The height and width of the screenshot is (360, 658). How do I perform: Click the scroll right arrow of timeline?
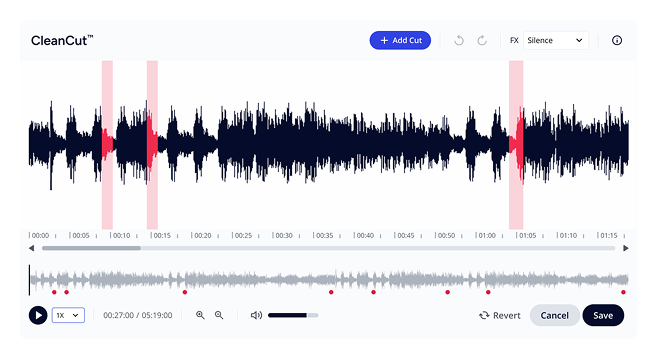tap(626, 248)
